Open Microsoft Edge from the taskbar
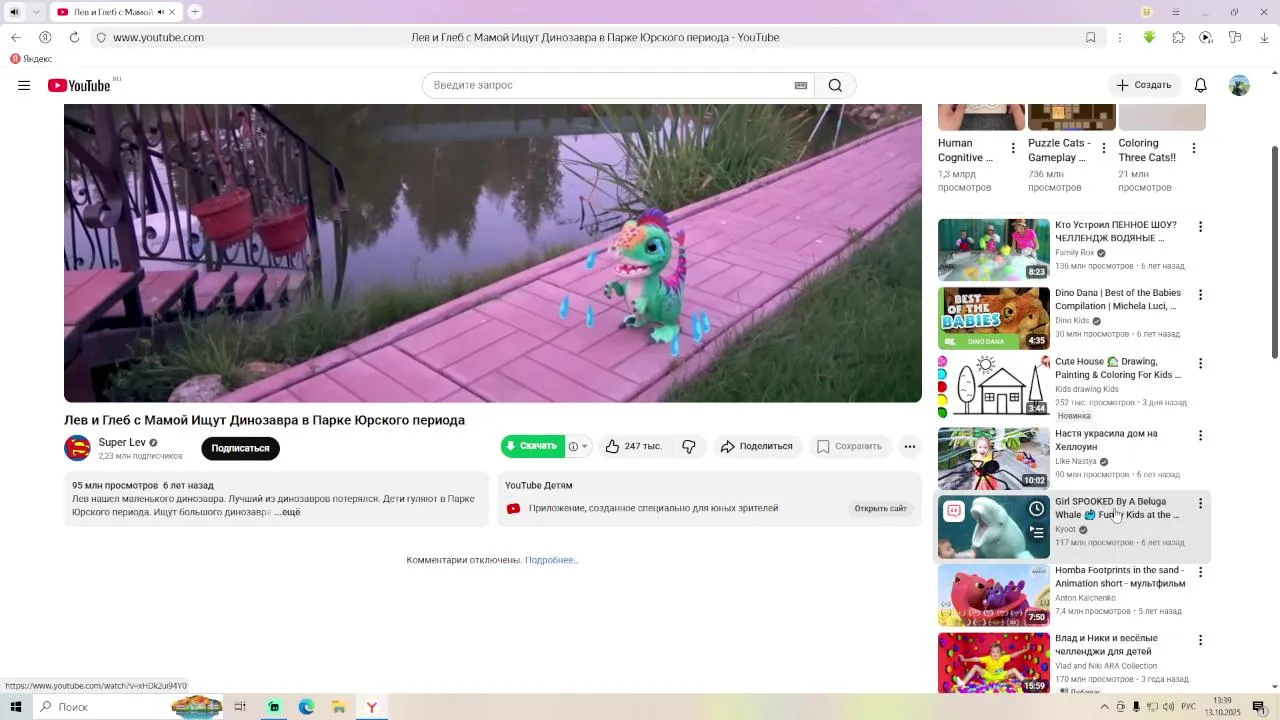 tap(306, 707)
